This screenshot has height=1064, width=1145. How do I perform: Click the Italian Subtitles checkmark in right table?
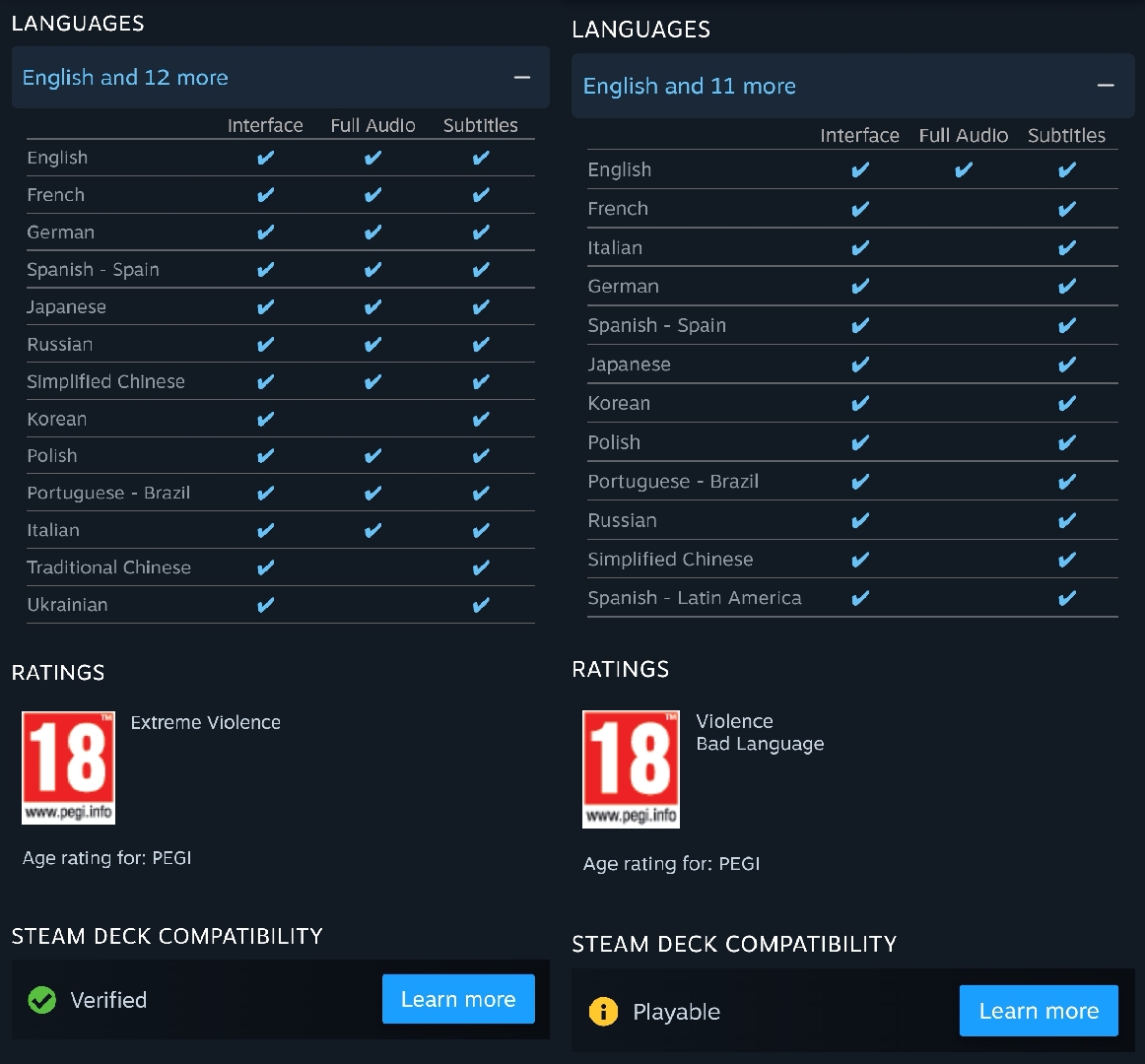pyautogui.click(x=1067, y=247)
